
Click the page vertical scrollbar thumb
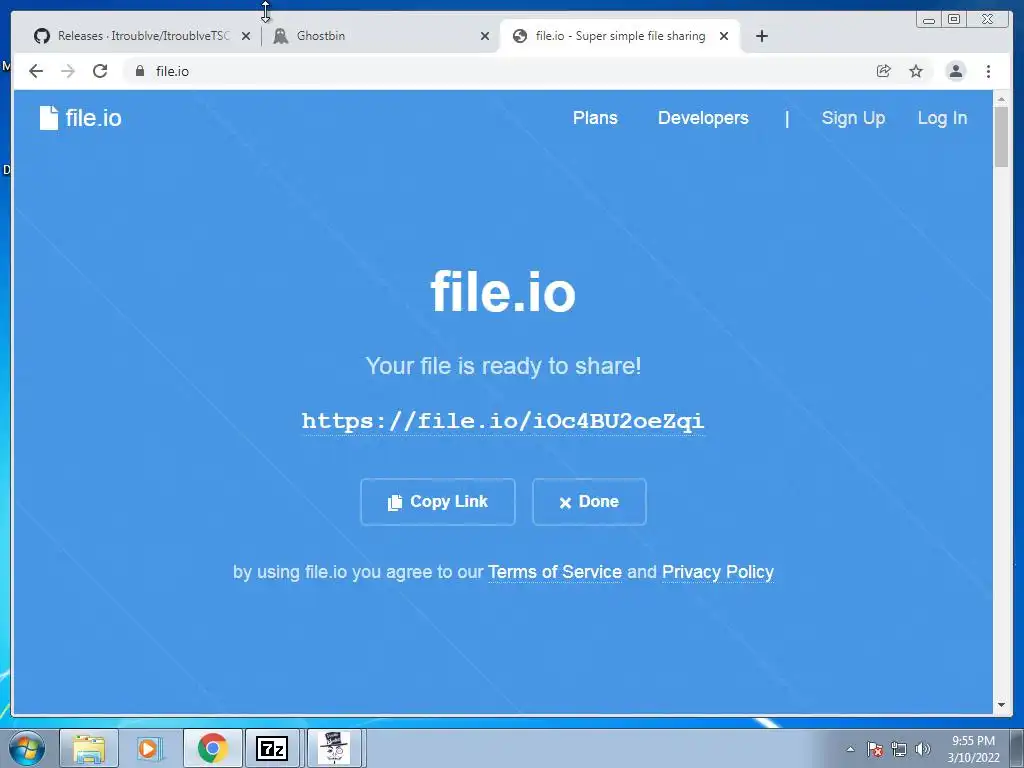pyautogui.click(x=1001, y=136)
